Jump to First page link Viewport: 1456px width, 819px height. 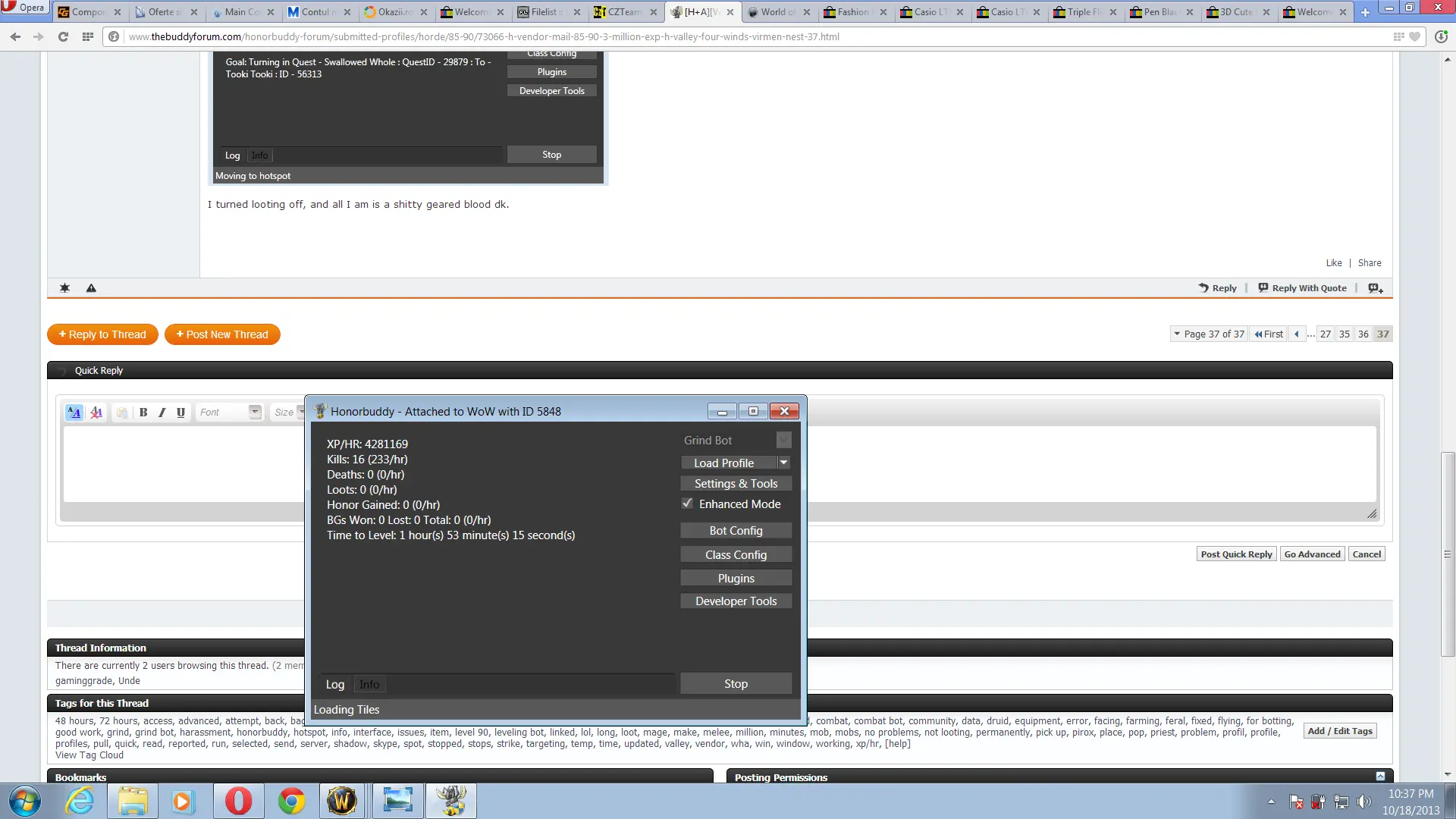tap(1269, 334)
